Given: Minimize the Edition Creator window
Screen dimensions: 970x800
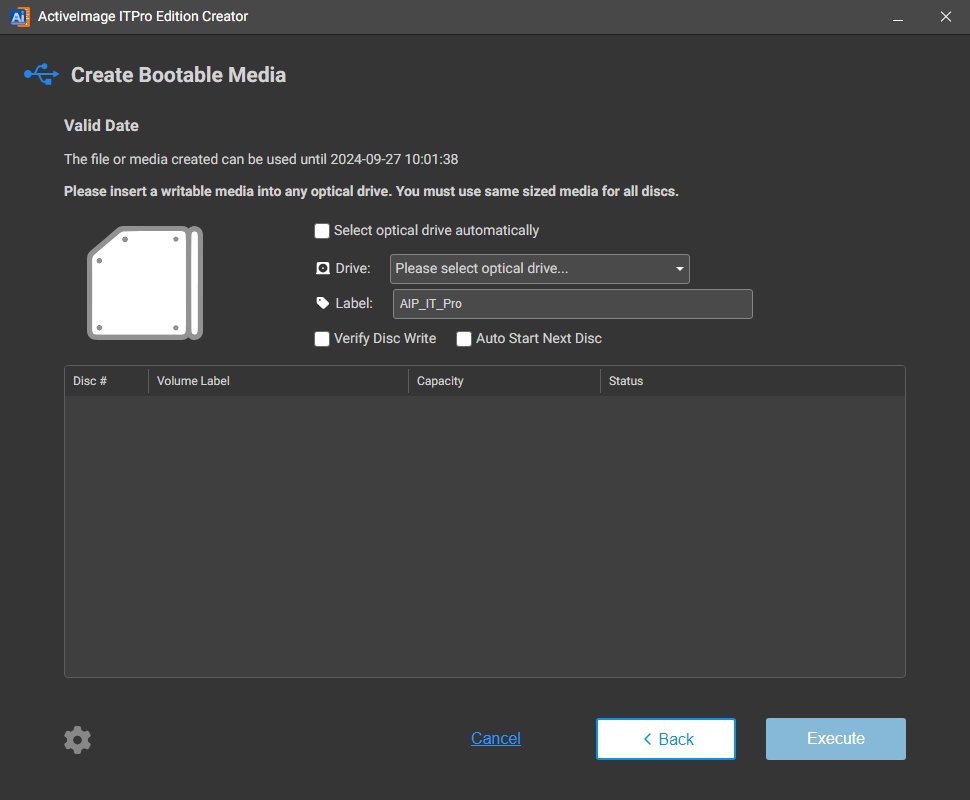Looking at the screenshot, I should tap(897, 16).
